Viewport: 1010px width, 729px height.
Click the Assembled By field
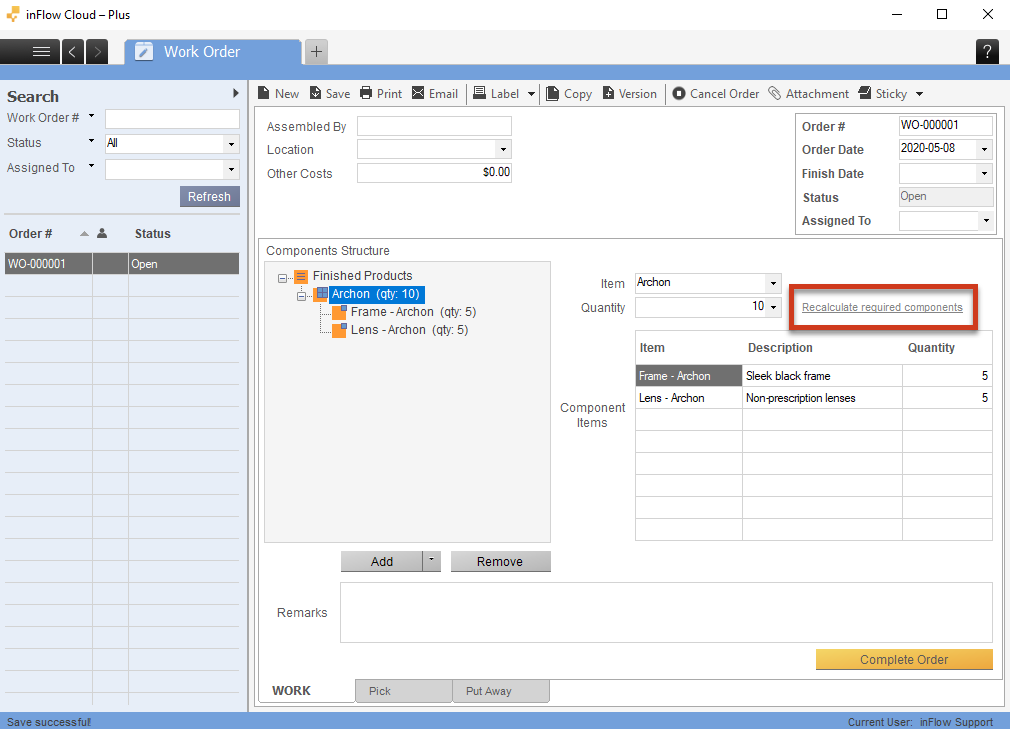[434, 126]
